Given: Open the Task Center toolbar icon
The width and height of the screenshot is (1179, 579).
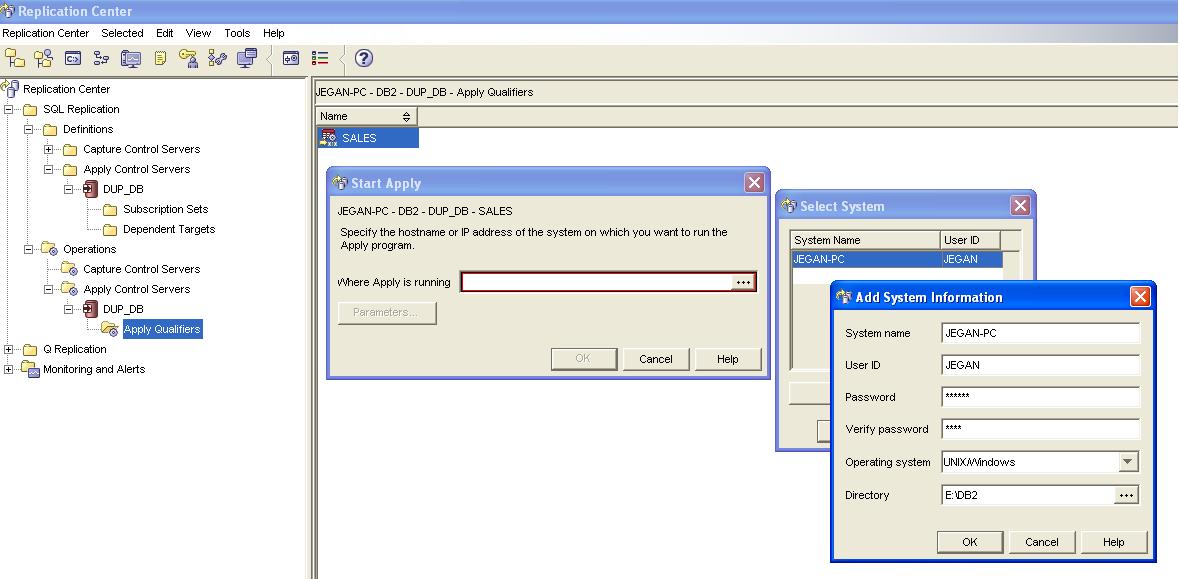Looking at the screenshot, I should point(101,58).
